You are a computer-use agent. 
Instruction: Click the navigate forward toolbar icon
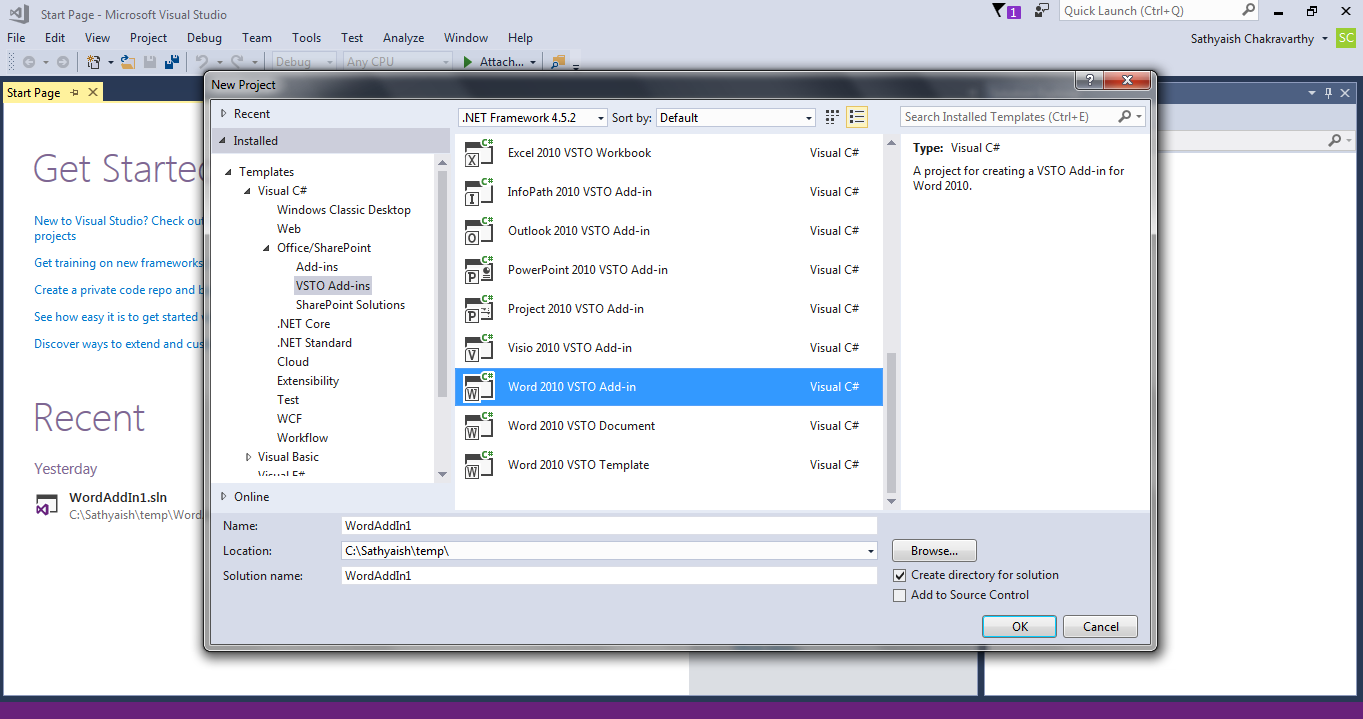point(62,62)
